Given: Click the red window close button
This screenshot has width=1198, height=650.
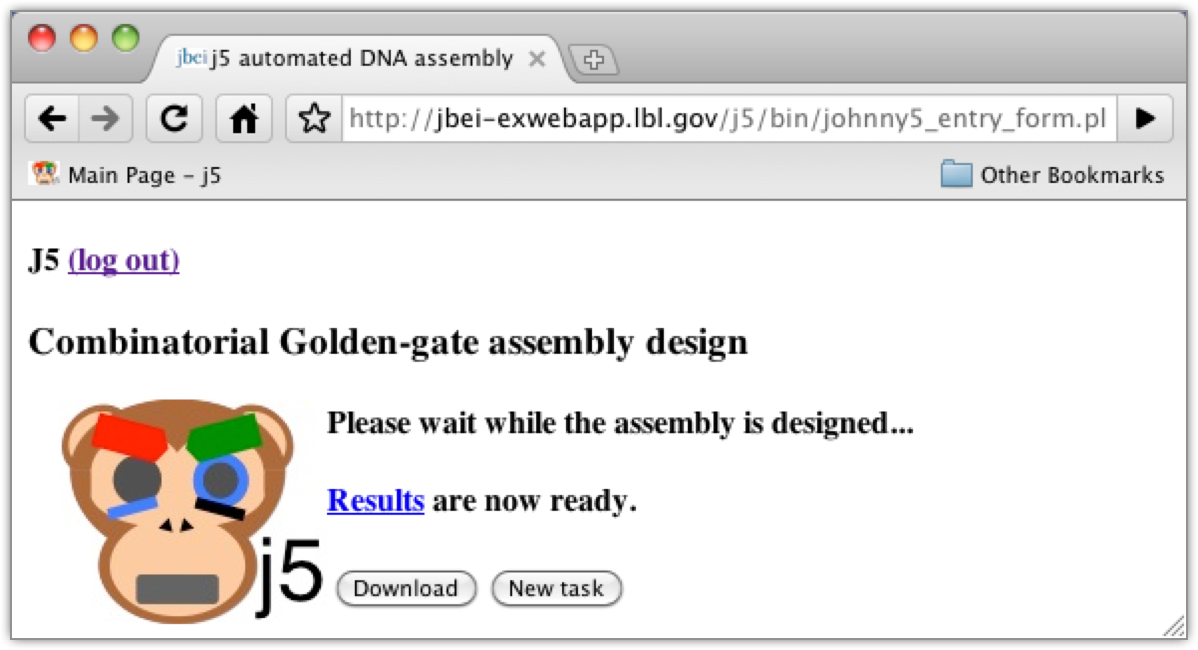Looking at the screenshot, I should pos(42,38).
